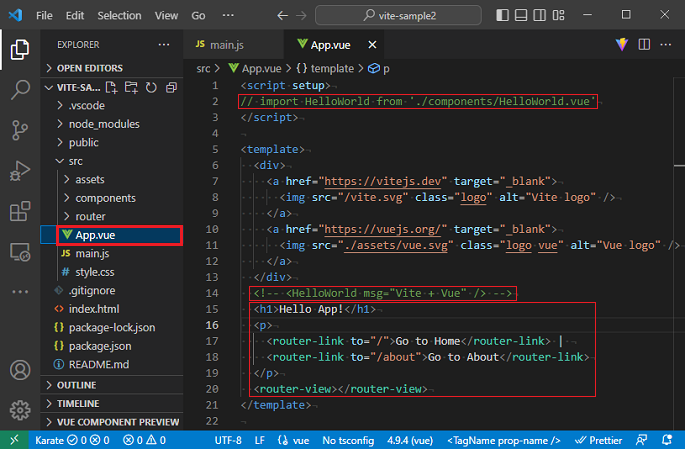Show more menu bar items
Viewport: 685px width, 449px height.
(x=228, y=15)
